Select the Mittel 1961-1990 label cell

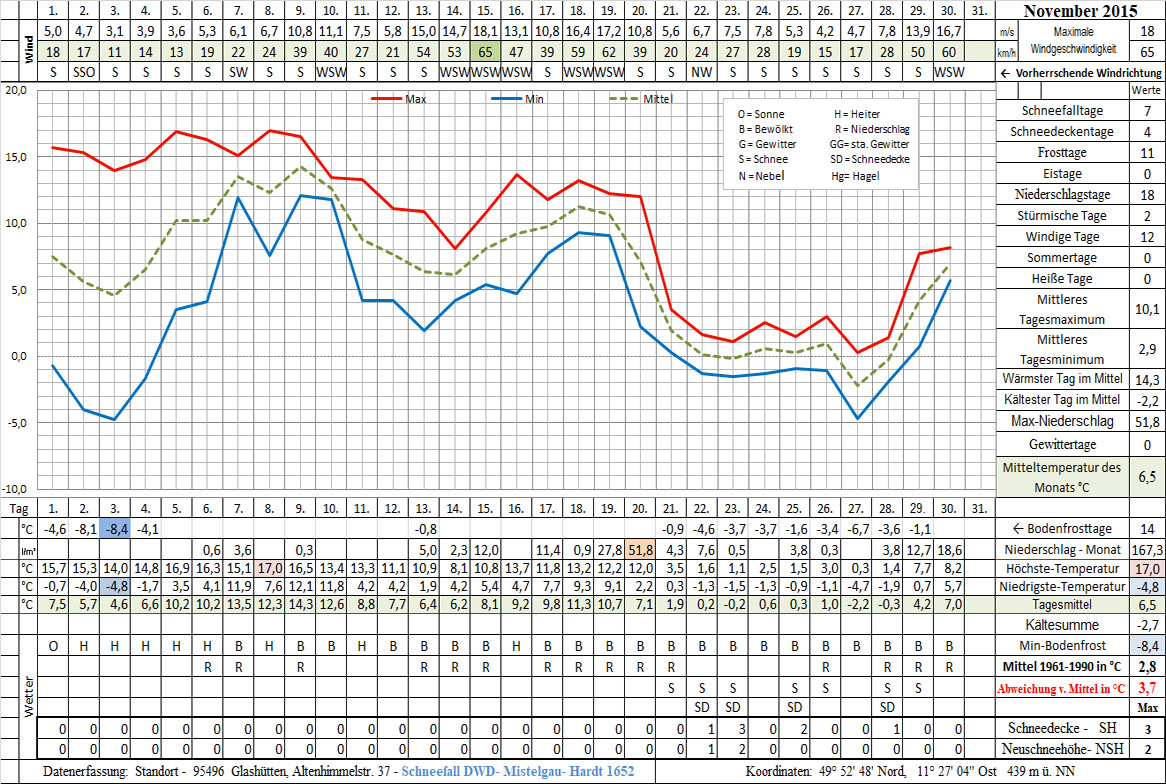1061,667
